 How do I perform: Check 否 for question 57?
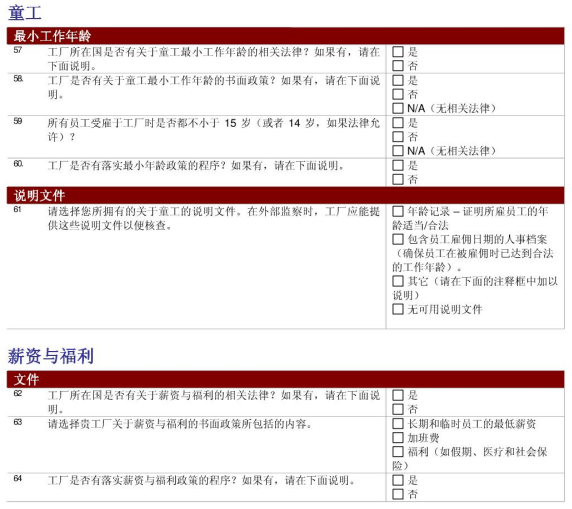[x=398, y=66]
